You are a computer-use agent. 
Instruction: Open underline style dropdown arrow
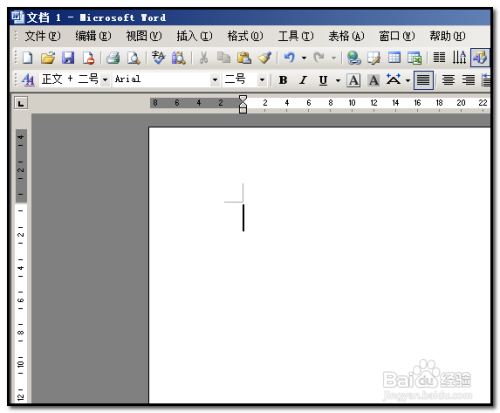click(338, 80)
